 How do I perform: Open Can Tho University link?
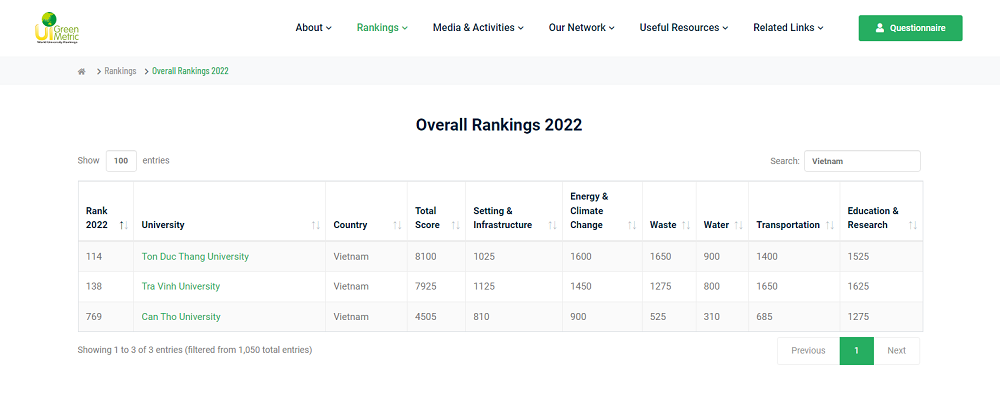181,317
